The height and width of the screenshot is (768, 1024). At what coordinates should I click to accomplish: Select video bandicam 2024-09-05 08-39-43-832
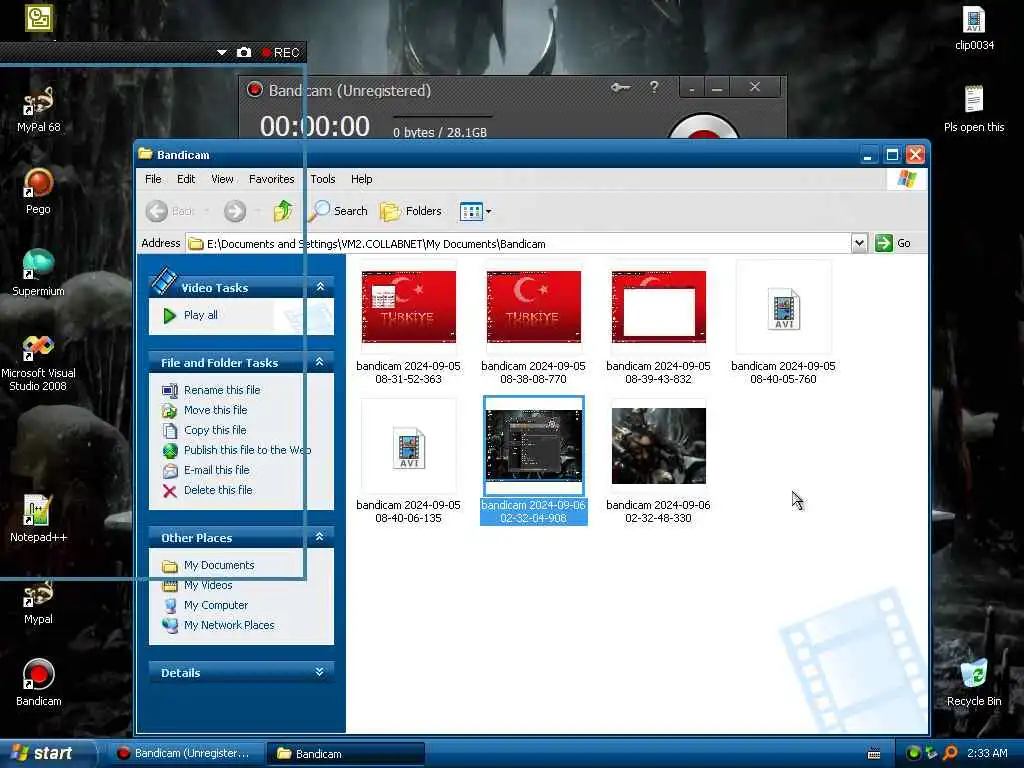658,323
